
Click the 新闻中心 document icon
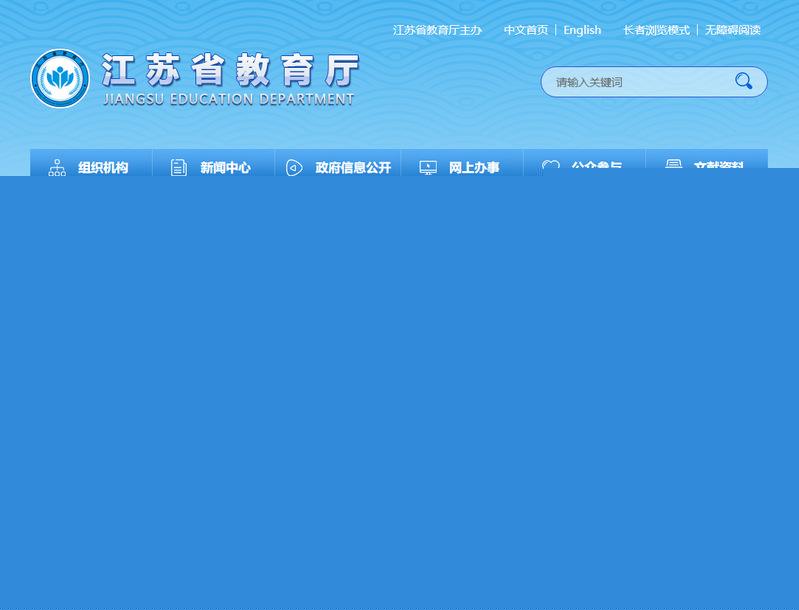pyautogui.click(x=178, y=167)
